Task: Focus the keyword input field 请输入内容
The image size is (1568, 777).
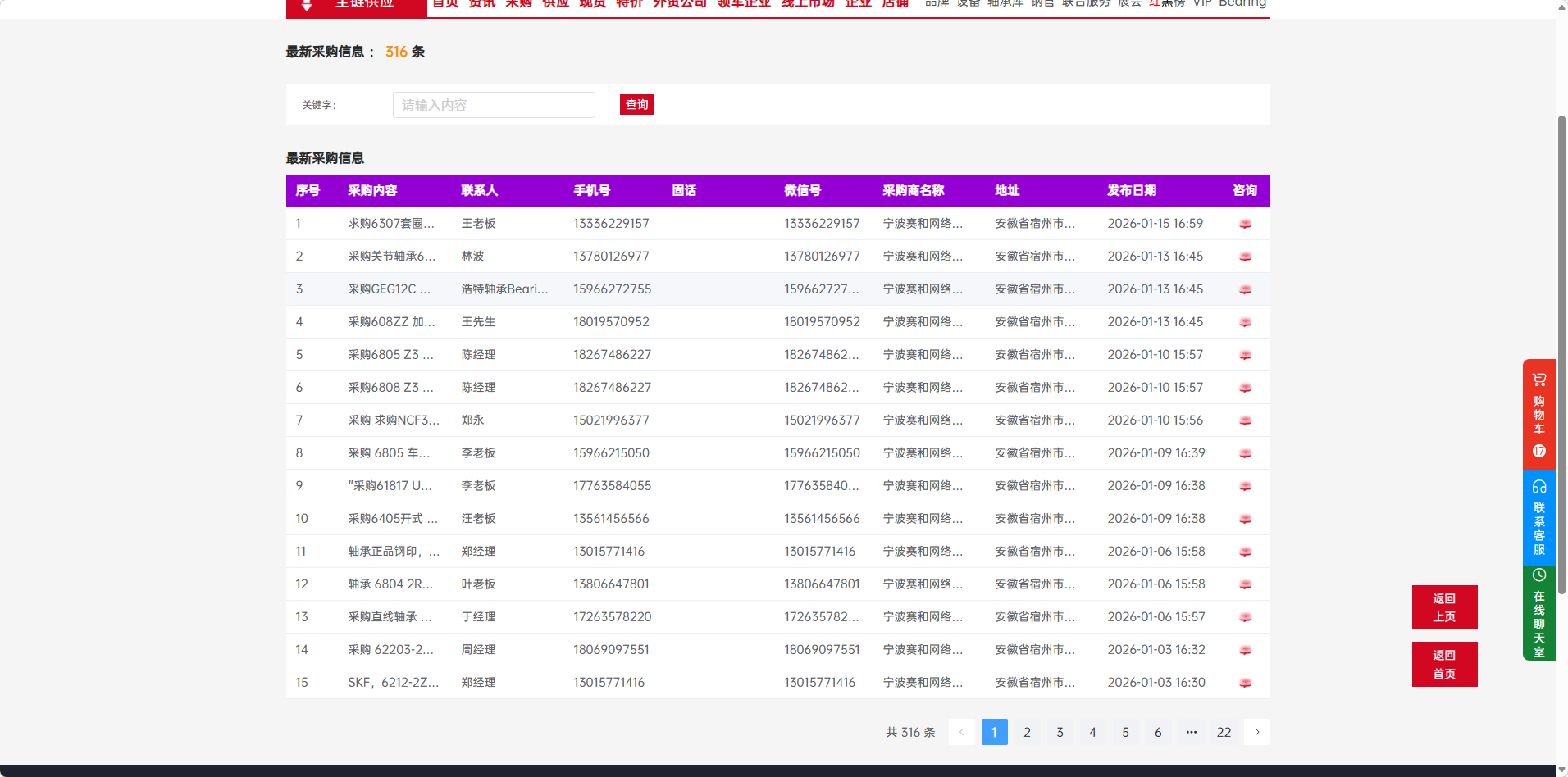Action: point(494,105)
